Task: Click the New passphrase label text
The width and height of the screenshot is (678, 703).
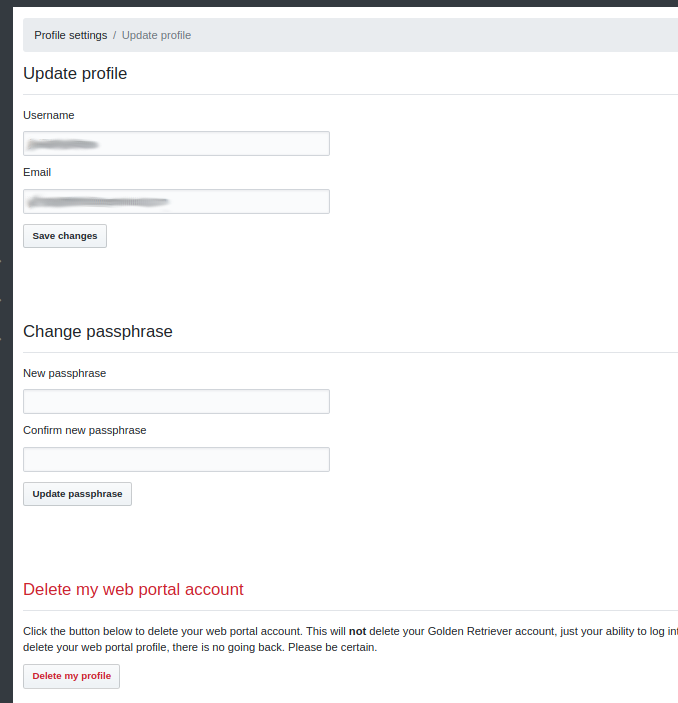Action: coord(64,373)
